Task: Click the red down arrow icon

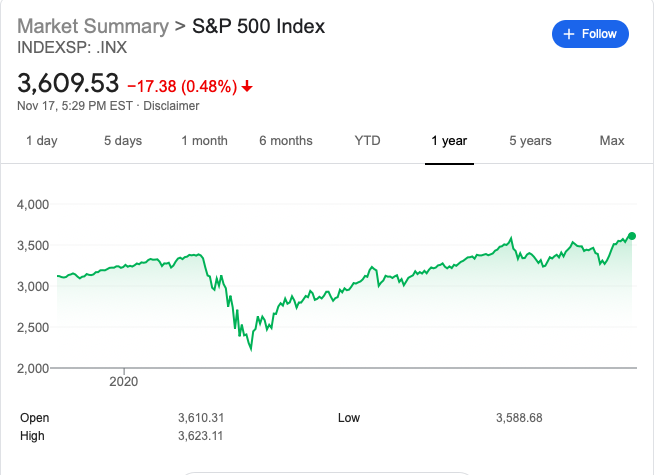Action: [248, 86]
